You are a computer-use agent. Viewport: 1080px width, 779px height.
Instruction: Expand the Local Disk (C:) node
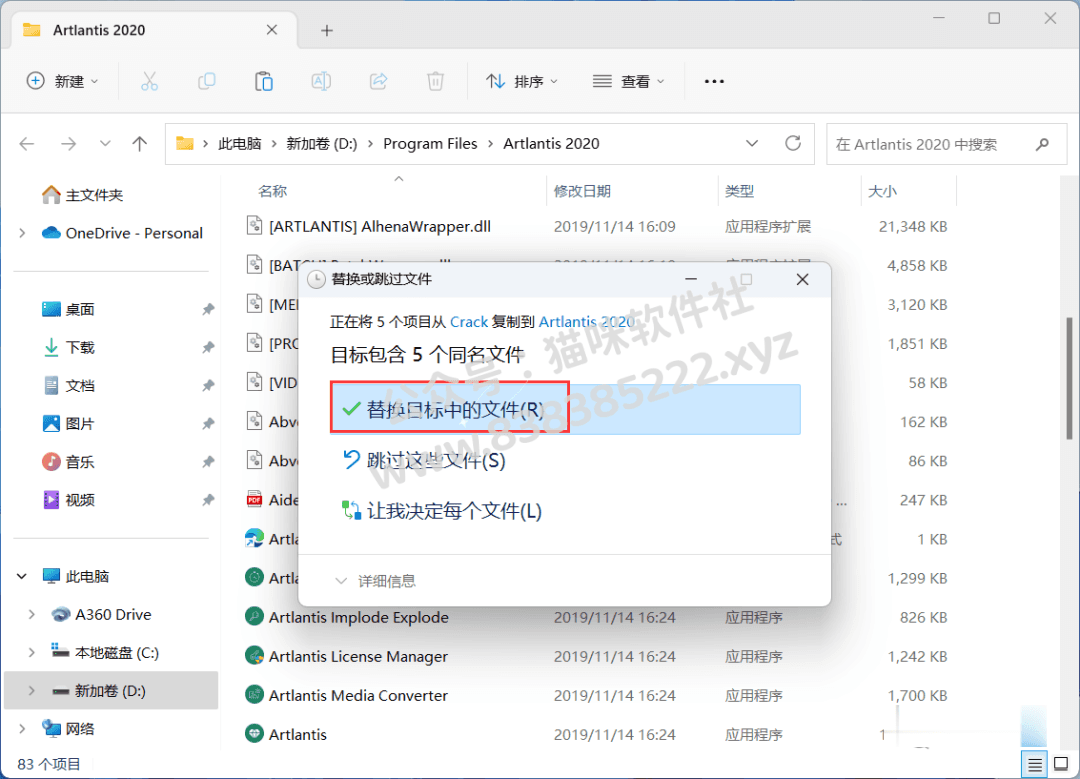(32, 652)
